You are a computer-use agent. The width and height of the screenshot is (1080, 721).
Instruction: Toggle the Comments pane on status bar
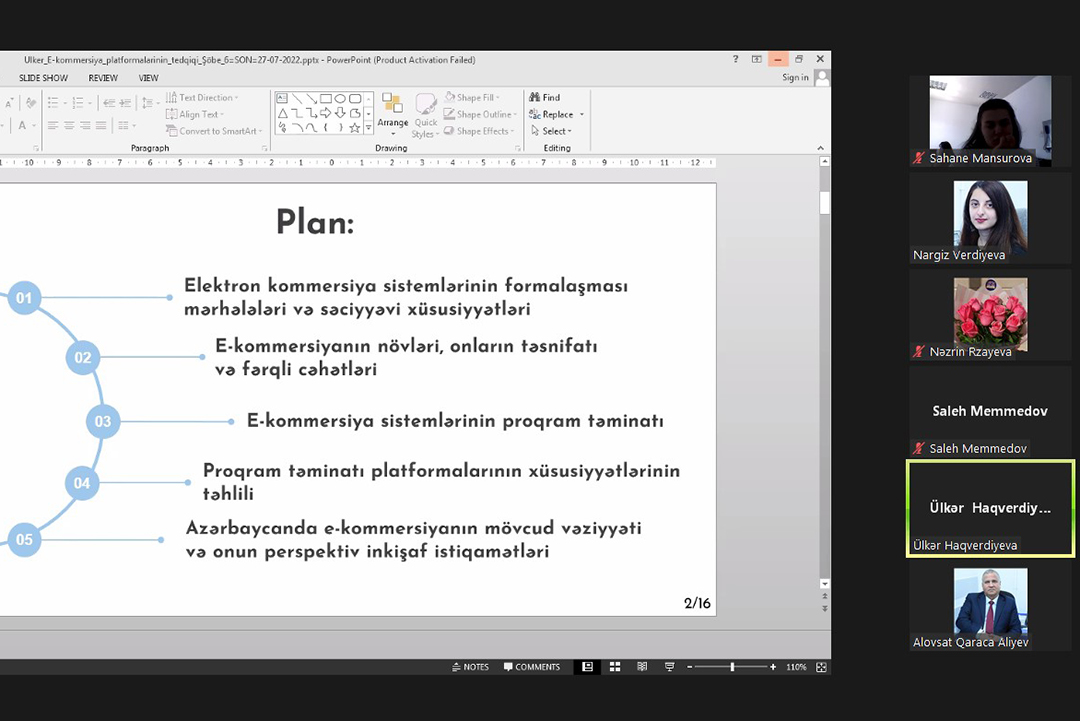532,667
